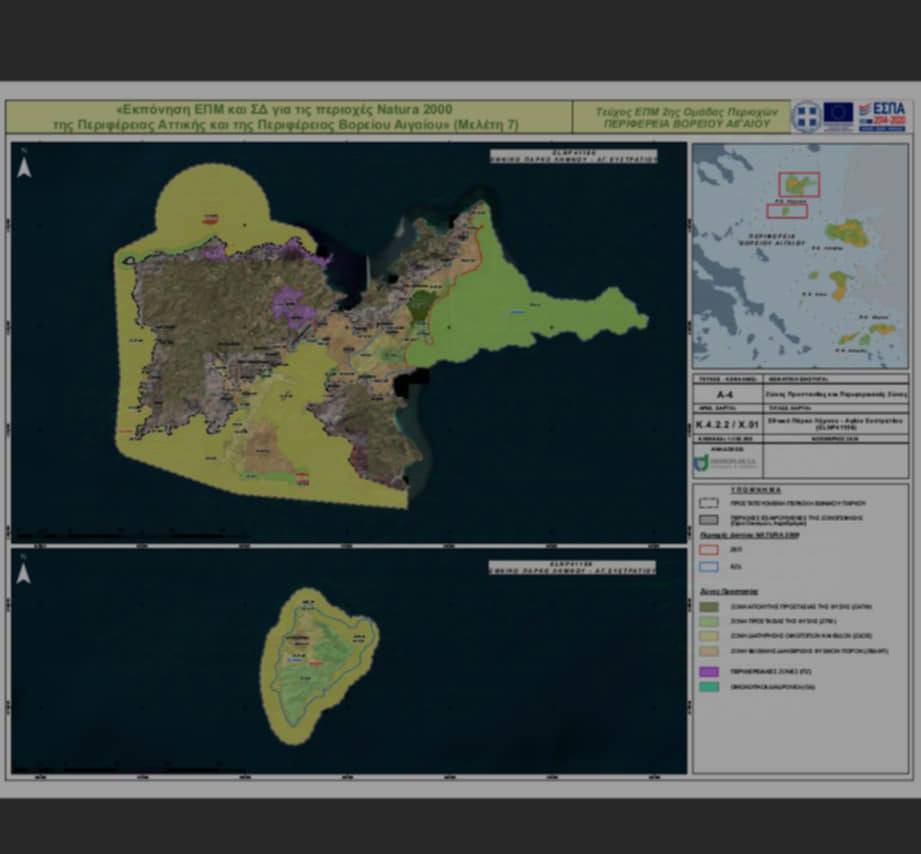The width and height of the screenshot is (921, 854).
Task: Click the teal legend color swatch
Action: click(x=710, y=686)
